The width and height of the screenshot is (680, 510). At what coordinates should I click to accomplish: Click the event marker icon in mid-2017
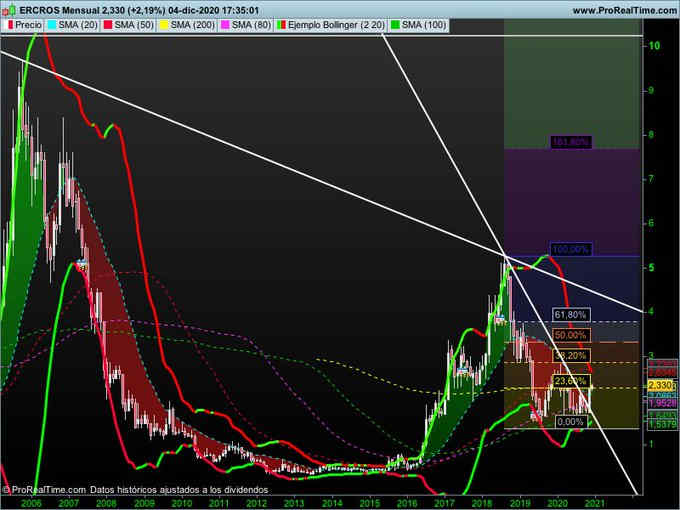[462, 370]
